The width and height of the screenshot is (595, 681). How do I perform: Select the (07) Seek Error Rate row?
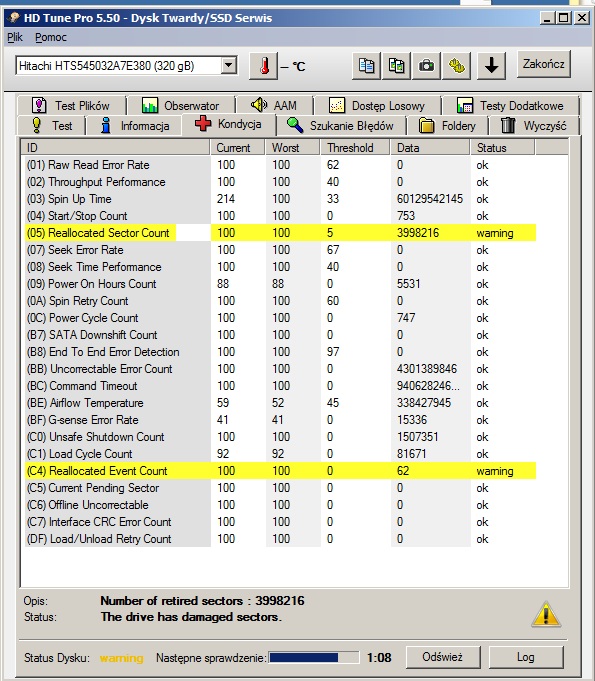[281, 250]
